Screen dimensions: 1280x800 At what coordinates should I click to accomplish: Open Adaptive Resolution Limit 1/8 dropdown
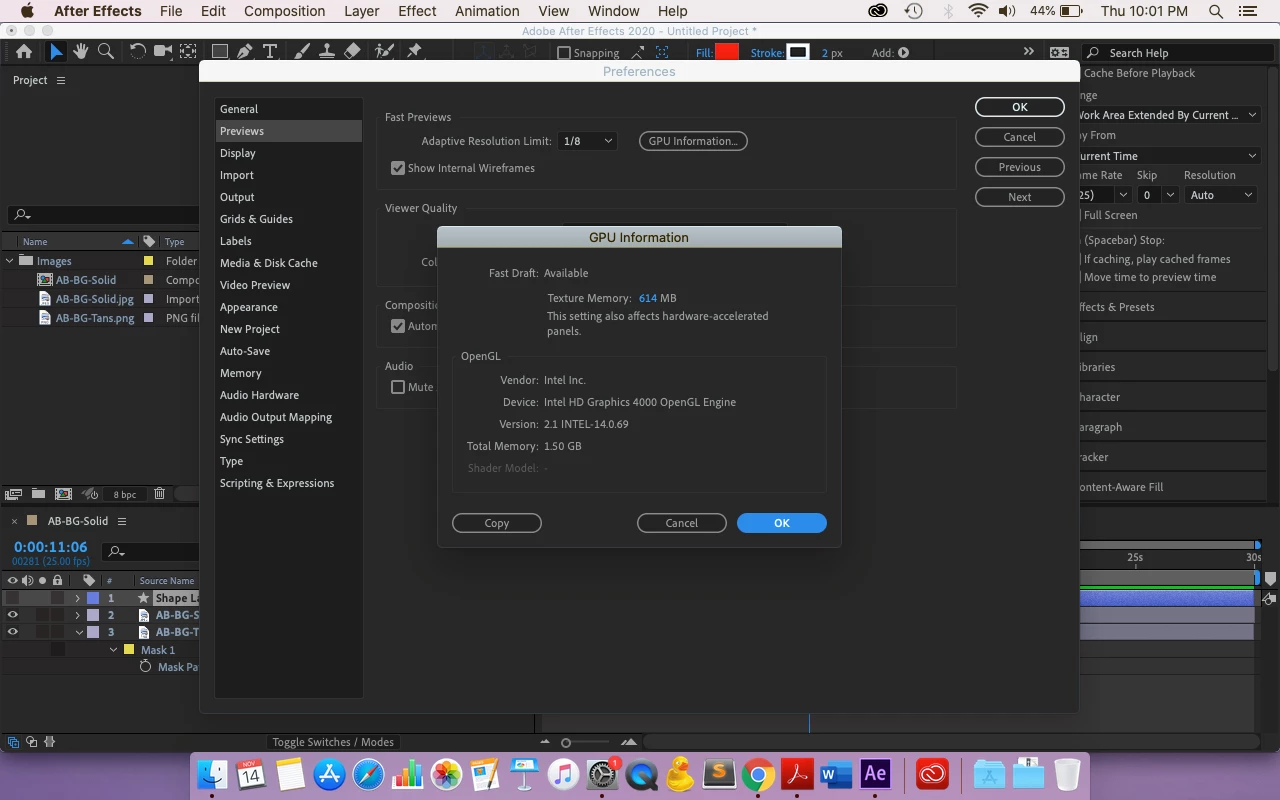[586, 141]
